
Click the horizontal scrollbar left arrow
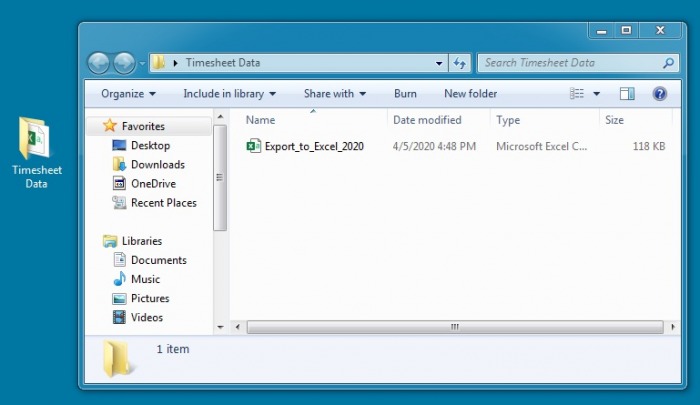point(238,327)
